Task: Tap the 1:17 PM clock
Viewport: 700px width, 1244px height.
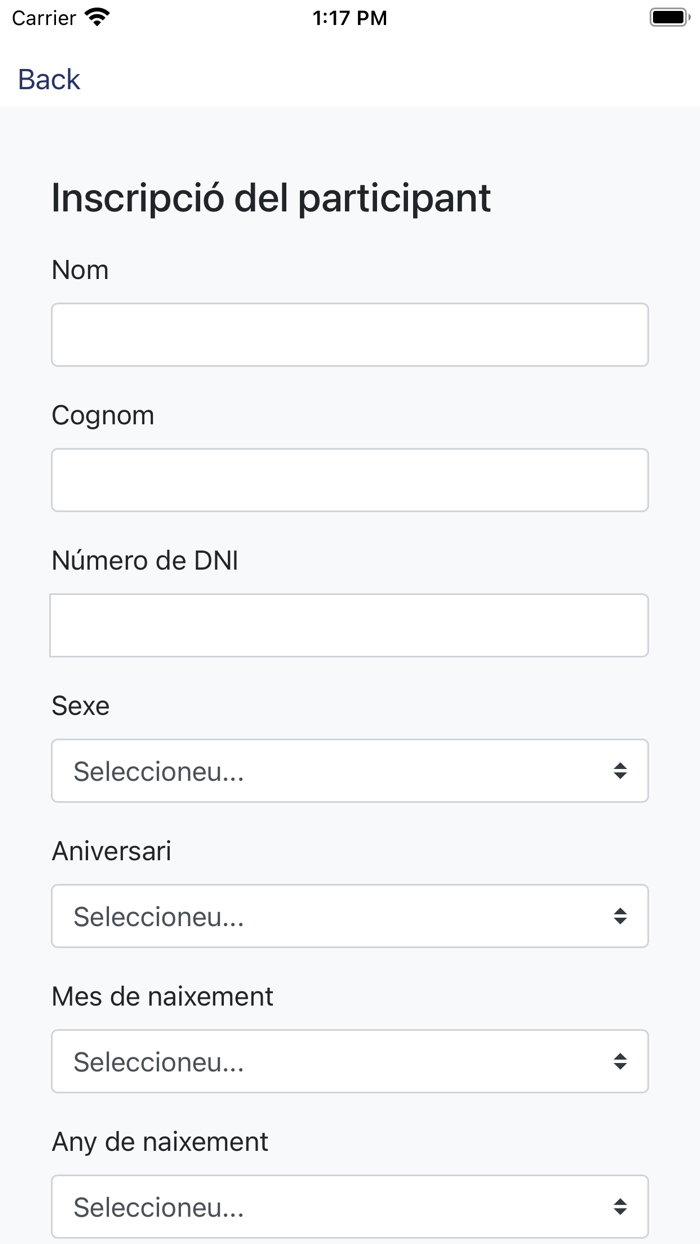Action: pos(350,17)
